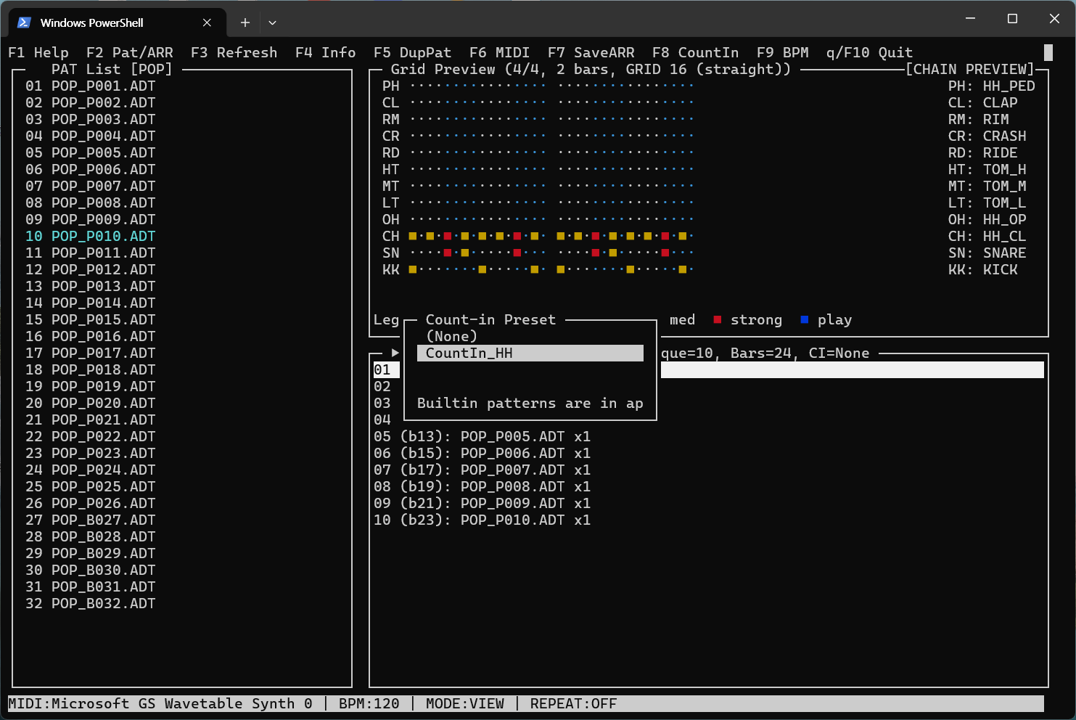Click F9 BPM command
The height and width of the screenshot is (720, 1076).
pyautogui.click(x=782, y=53)
